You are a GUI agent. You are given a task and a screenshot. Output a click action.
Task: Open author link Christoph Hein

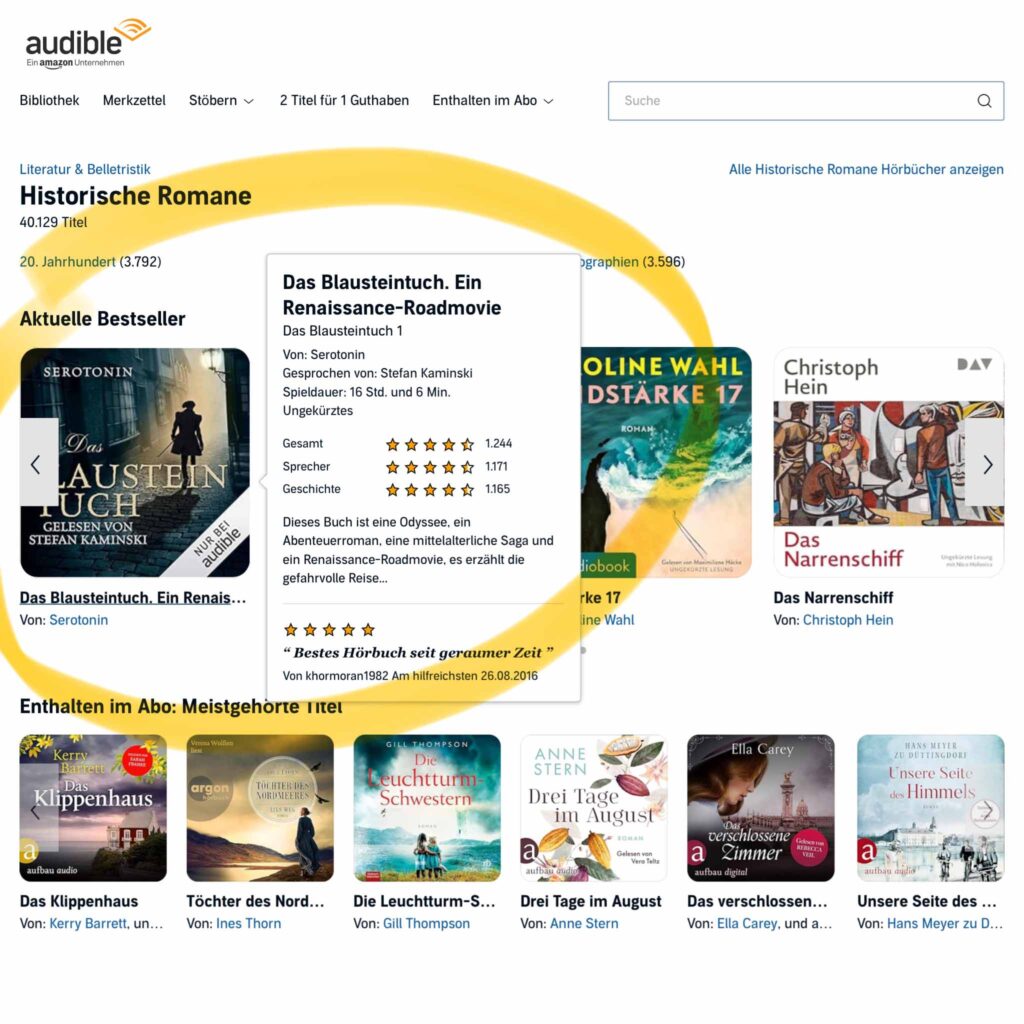coord(848,620)
